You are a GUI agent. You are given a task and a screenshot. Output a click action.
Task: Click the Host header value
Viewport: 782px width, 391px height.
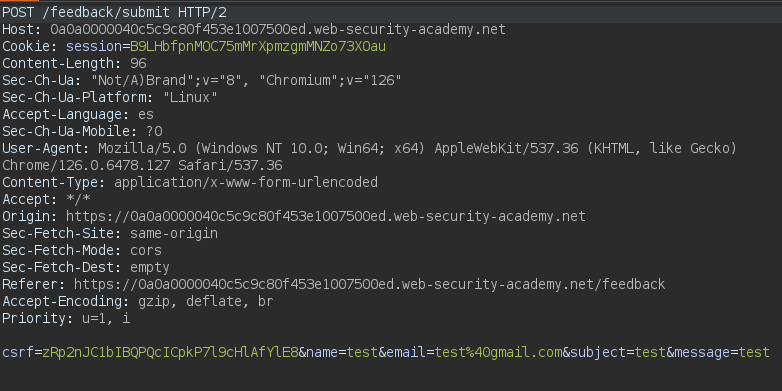pos(278,30)
